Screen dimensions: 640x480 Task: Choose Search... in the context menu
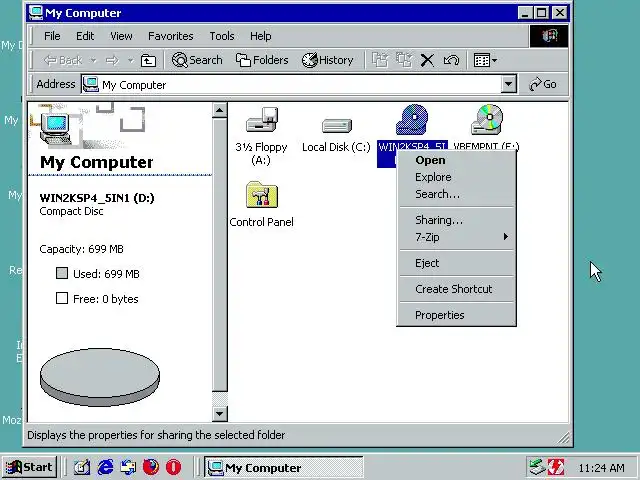pyautogui.click(x=456, y=194)
